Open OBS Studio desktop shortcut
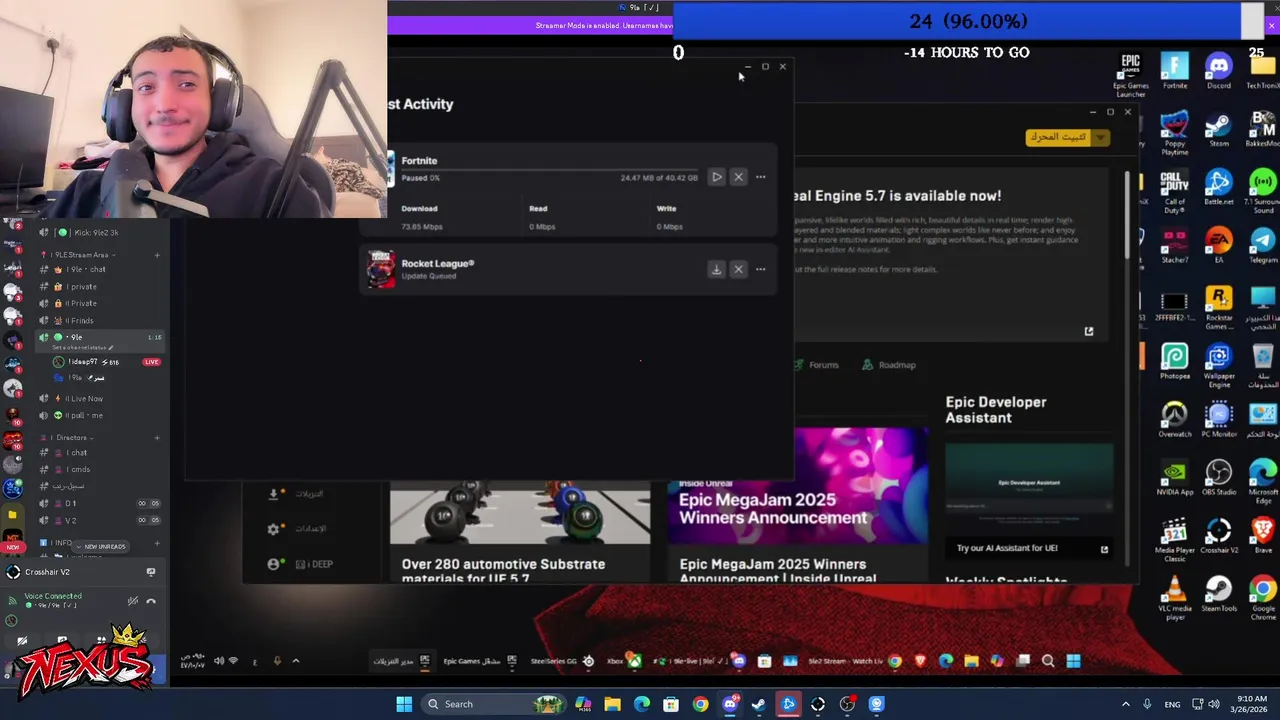 click(1219, 478)
